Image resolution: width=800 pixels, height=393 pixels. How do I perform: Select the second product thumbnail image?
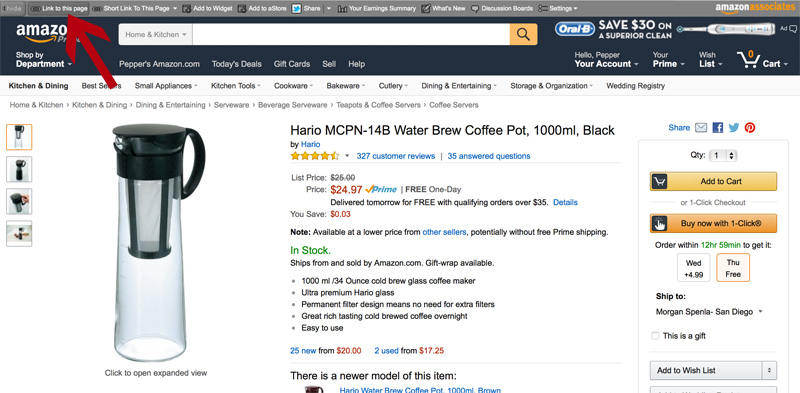(19, 169)
